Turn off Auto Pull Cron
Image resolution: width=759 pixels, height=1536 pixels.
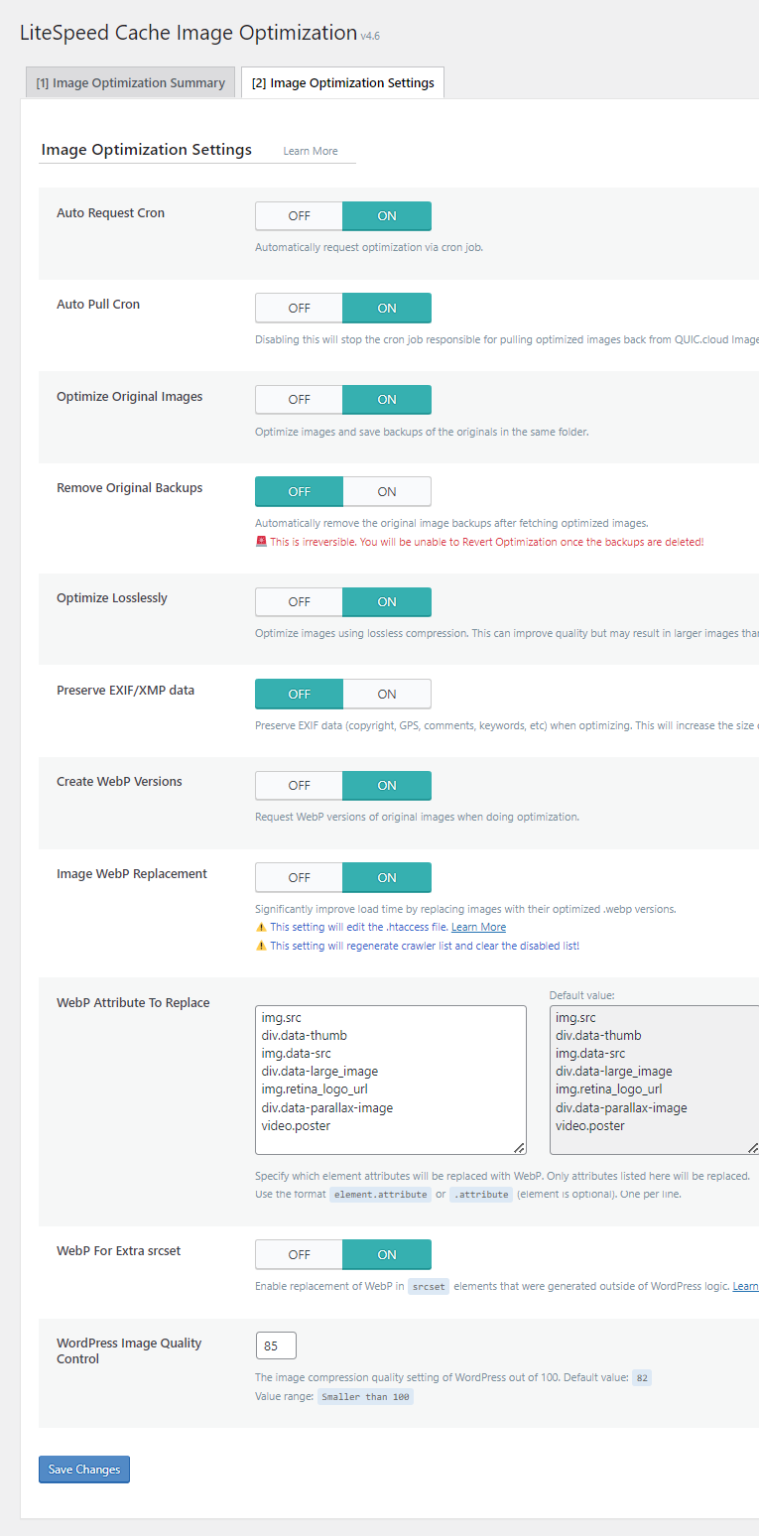point(298,307)
